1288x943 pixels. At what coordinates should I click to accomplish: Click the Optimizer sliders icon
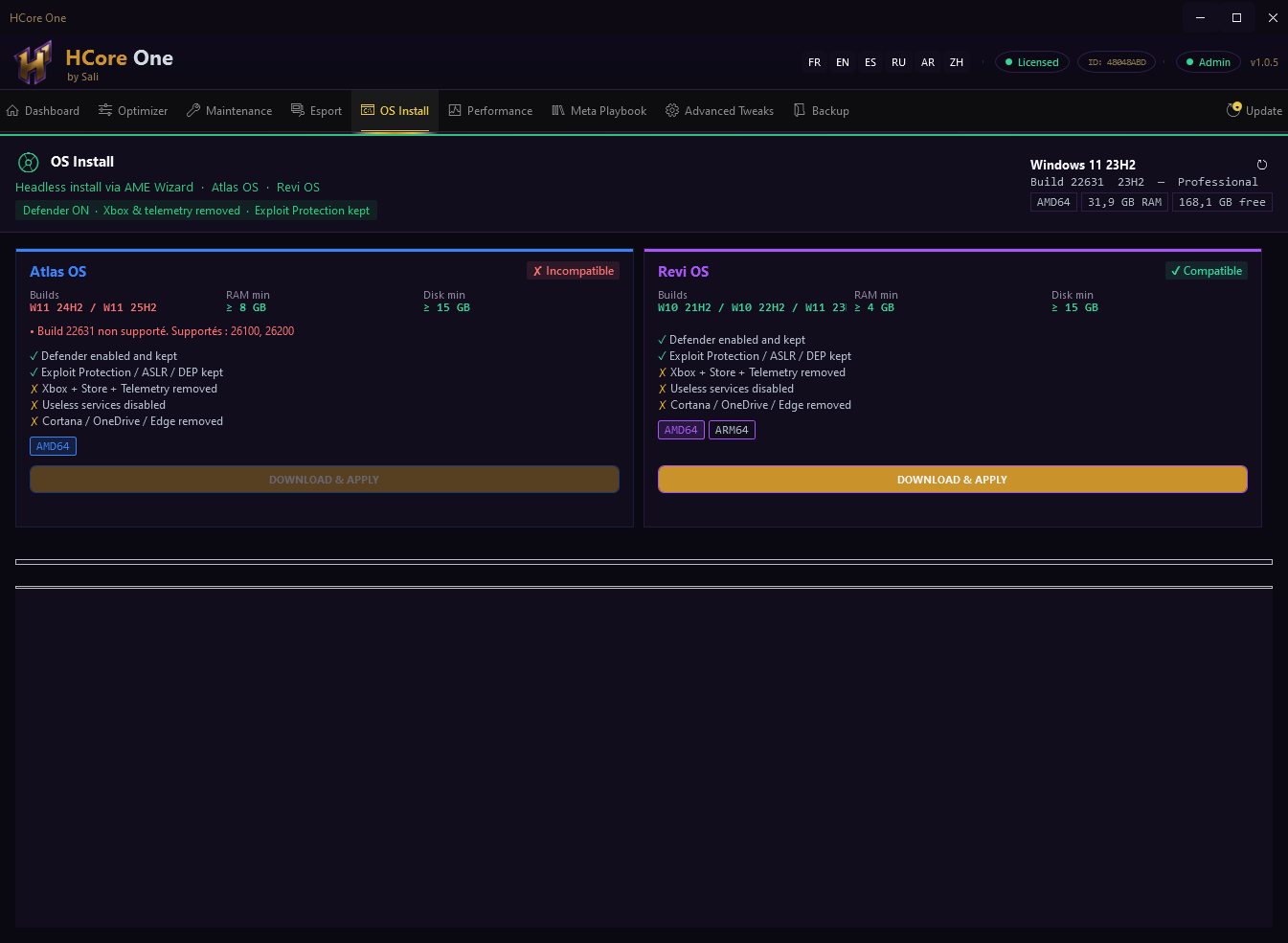105,111
